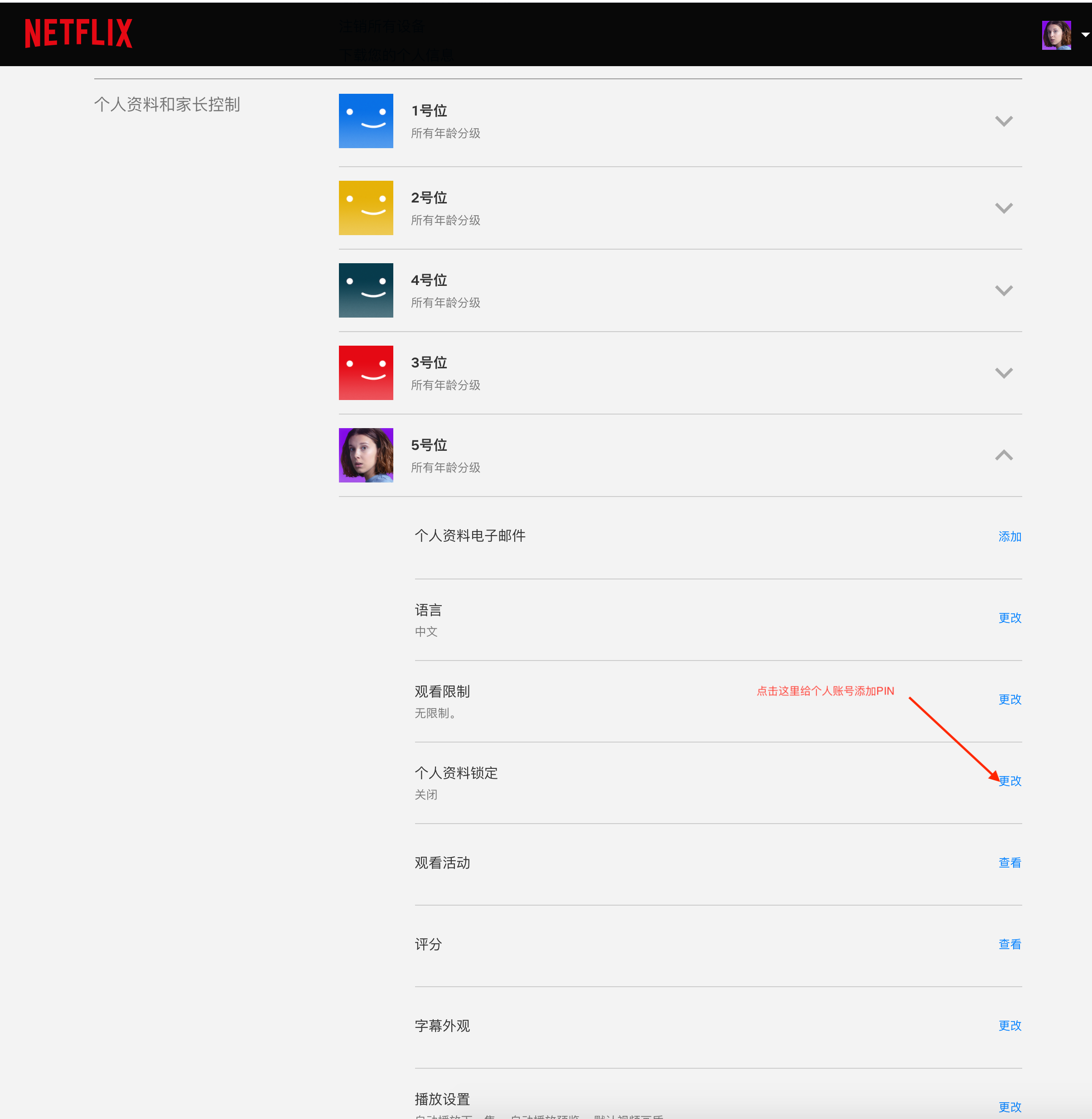
Task: Expand the 1号位 profile chevron
Action: click(1003, 121)
